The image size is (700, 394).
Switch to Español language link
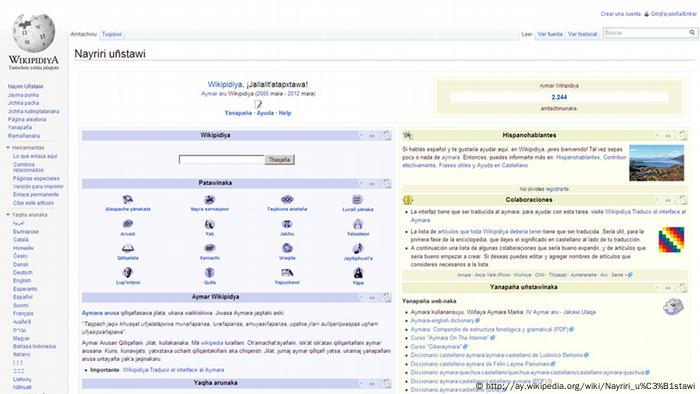coord(23,297)
